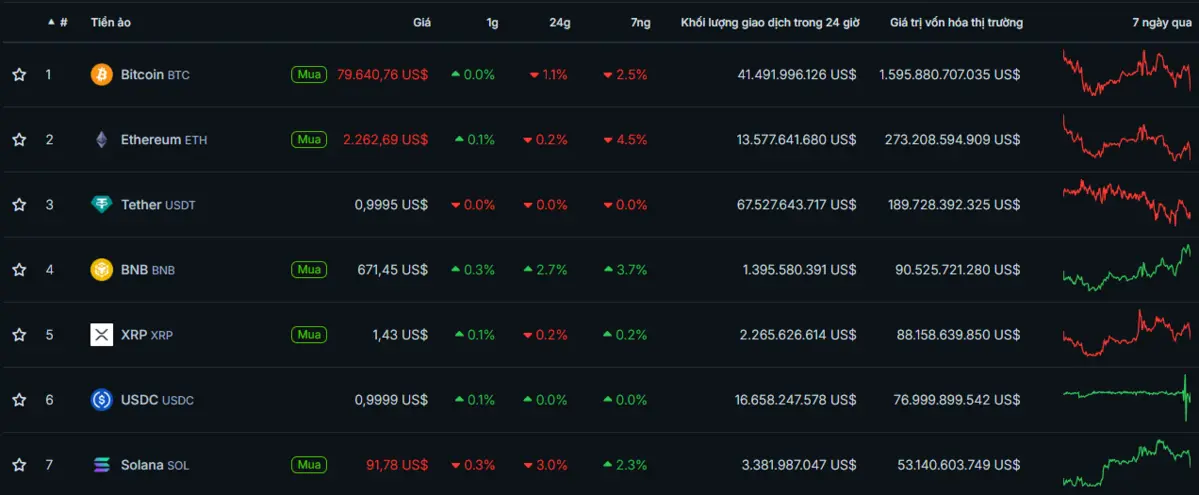Star Bitcoin as a favorite

19,75
